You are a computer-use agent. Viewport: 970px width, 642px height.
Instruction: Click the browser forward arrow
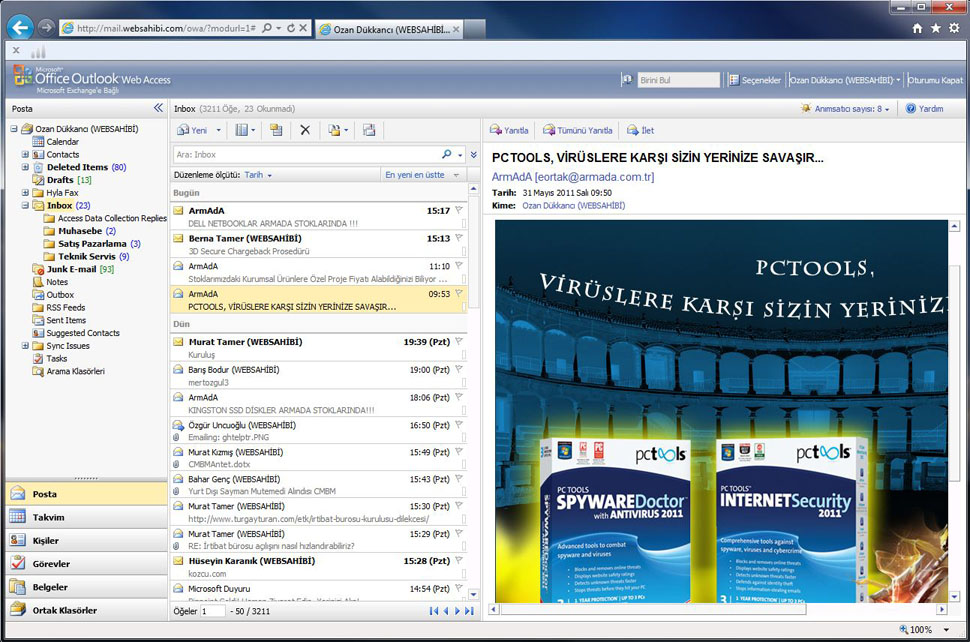coord(46,28)
